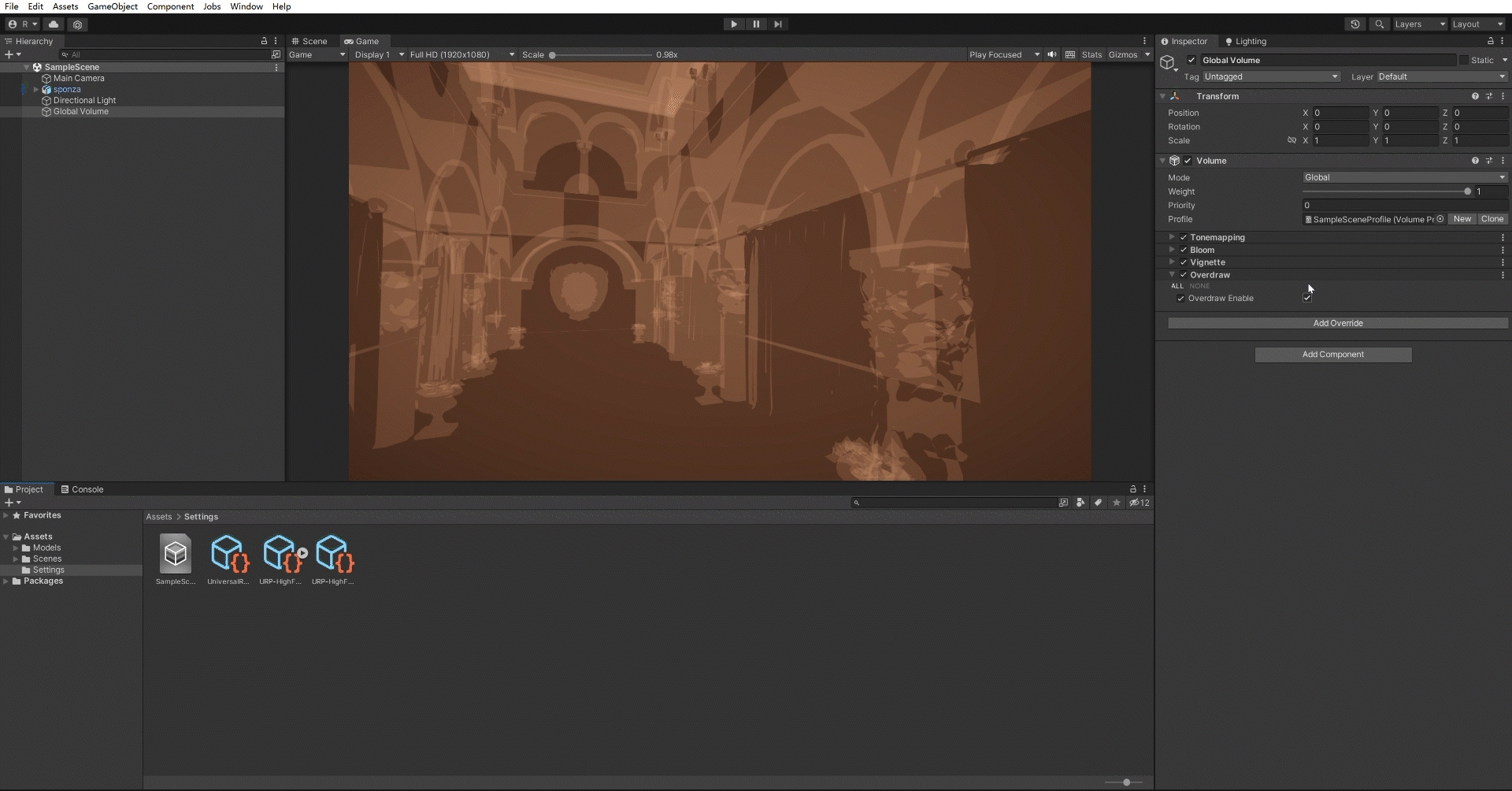Open Volume component help icon
1512x791 pixels.
pos(1475,161)
